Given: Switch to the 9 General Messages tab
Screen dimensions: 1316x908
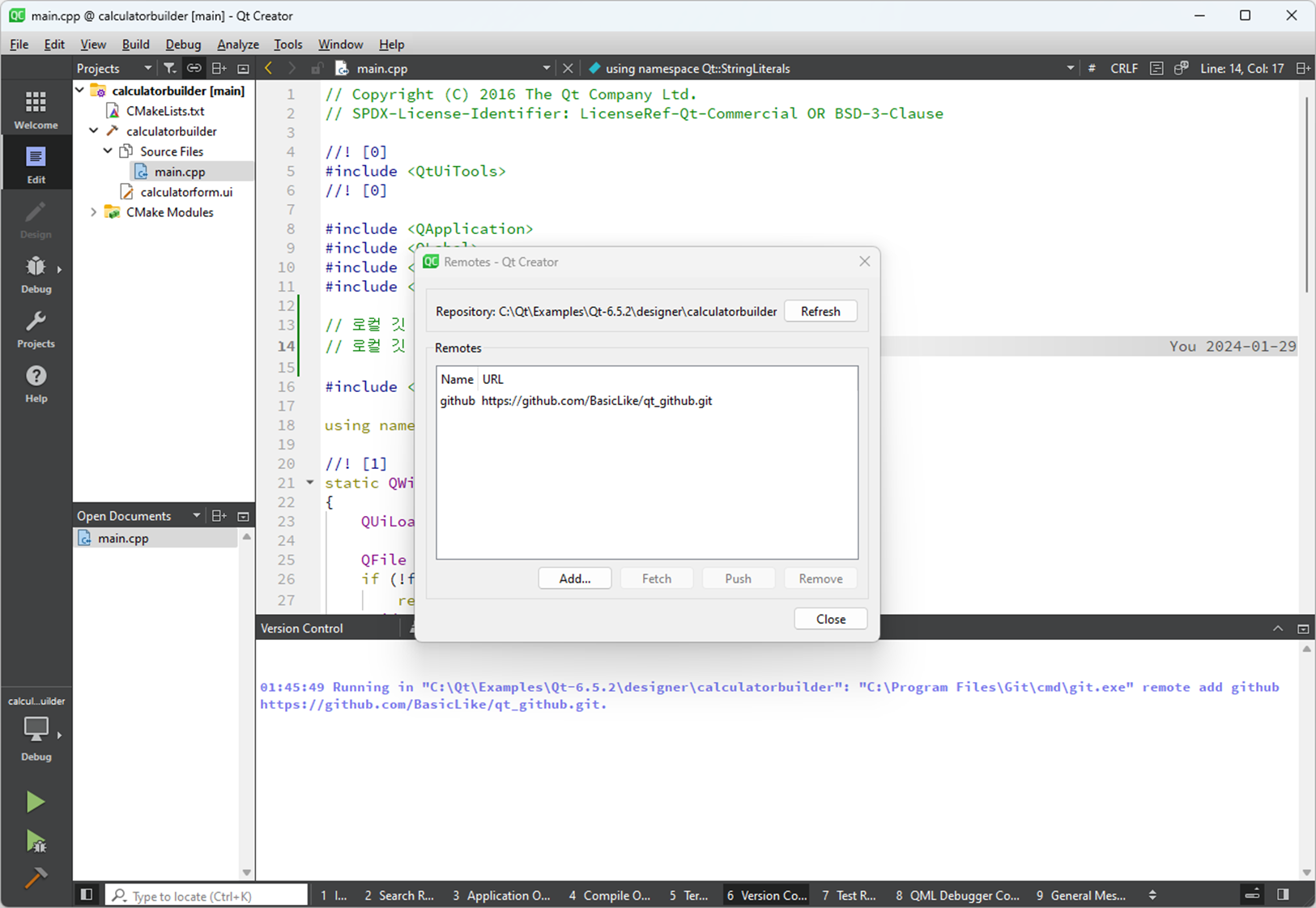Looking at the screenshot, I should 1081,895.
